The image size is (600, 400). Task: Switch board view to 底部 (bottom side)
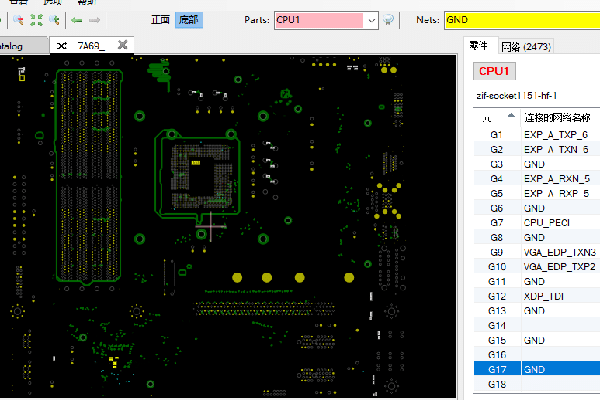(189, 20)
